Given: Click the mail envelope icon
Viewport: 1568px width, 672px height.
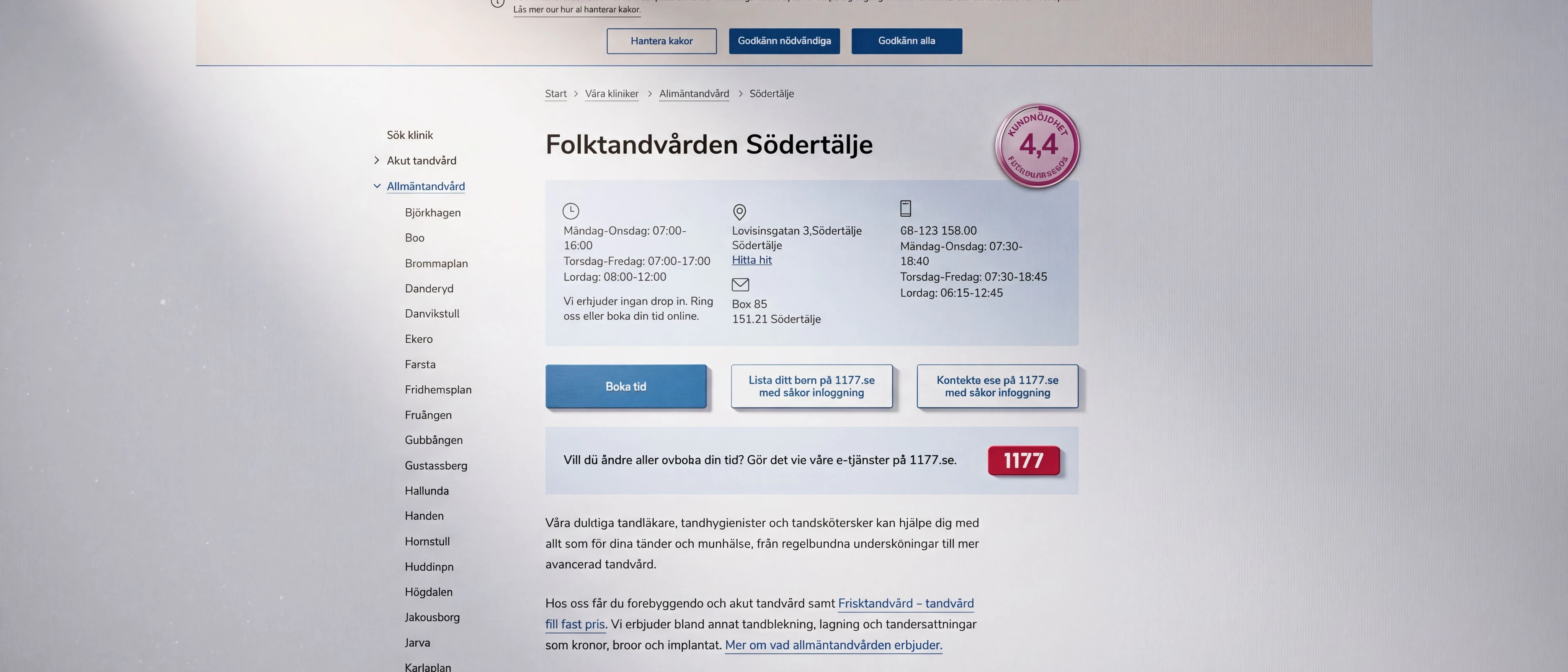Looking at the screenshot, I should pos(740,284).
